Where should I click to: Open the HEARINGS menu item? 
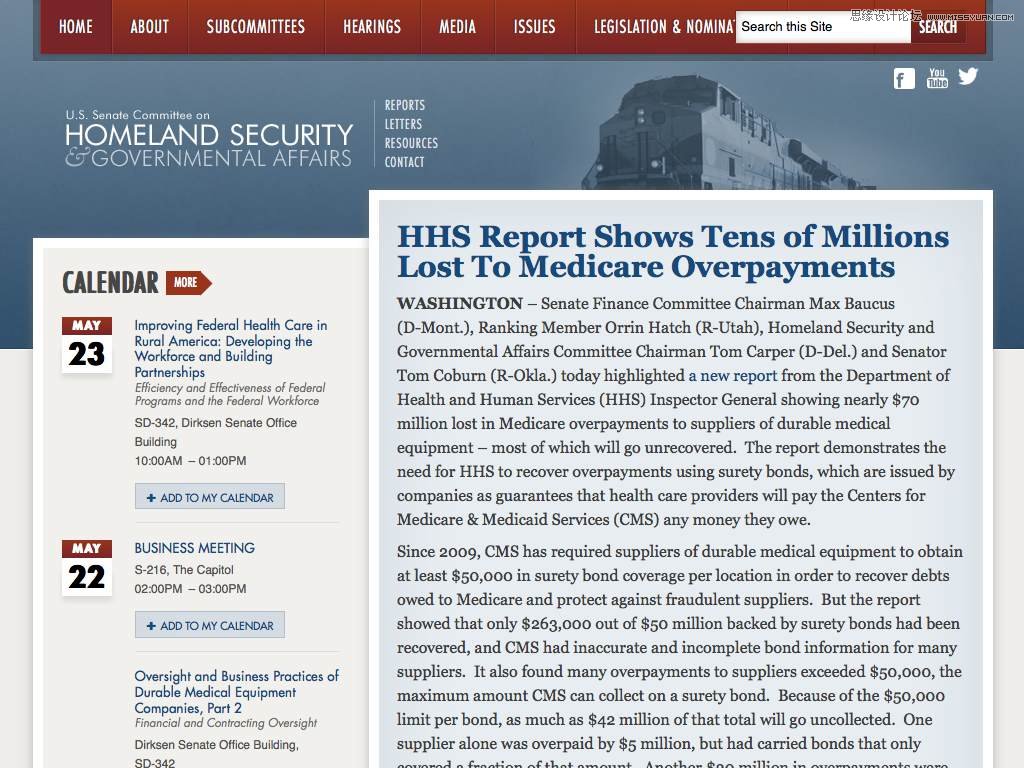pyautogui.click(x=372, y=27)
